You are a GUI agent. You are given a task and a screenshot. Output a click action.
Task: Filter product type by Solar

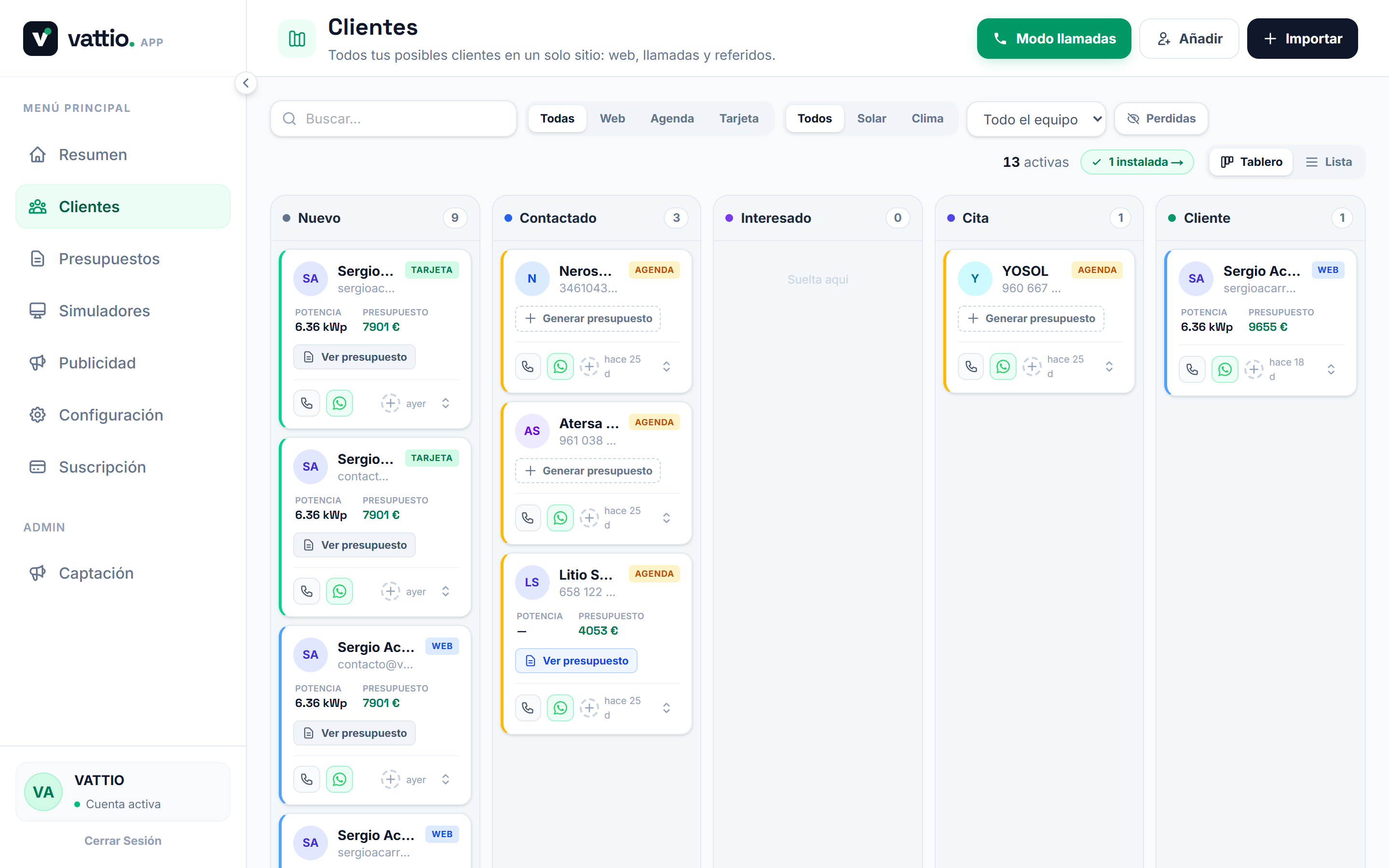[x=872, y=118]
